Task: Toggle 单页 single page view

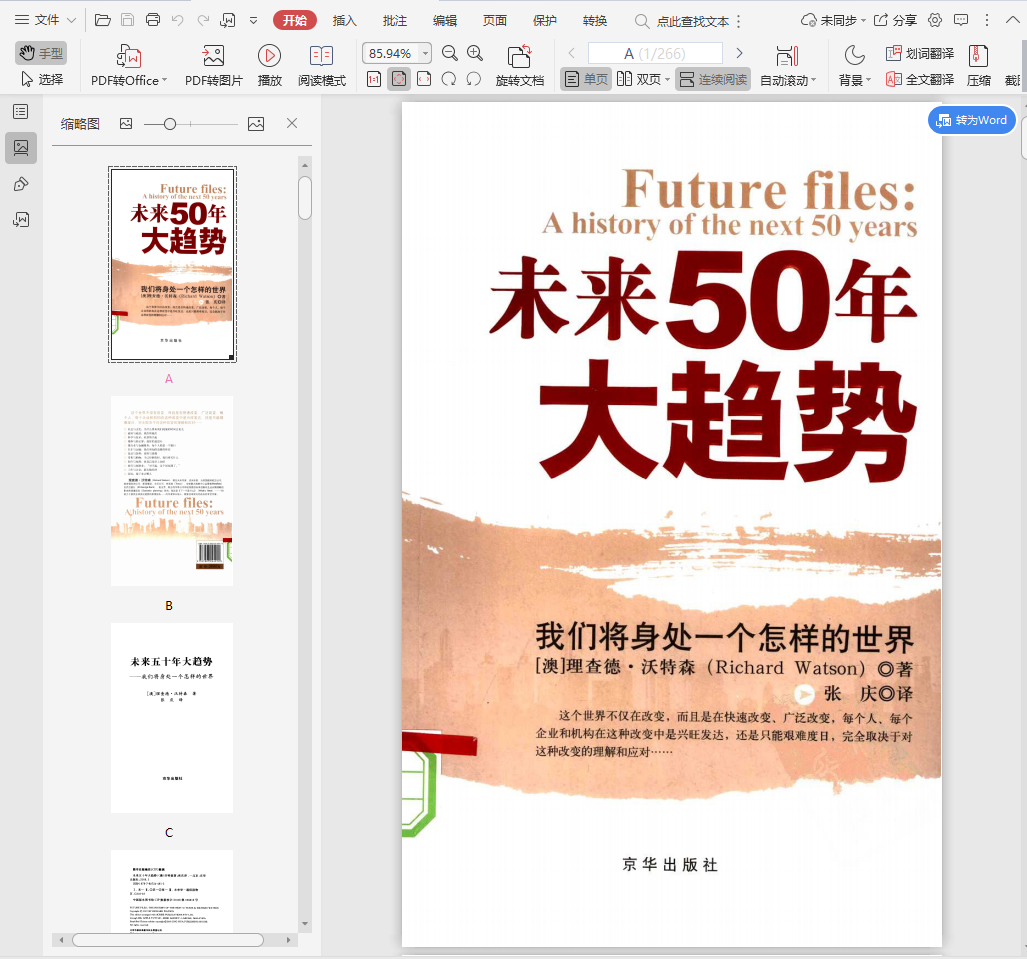Action: tap(586, 79)
